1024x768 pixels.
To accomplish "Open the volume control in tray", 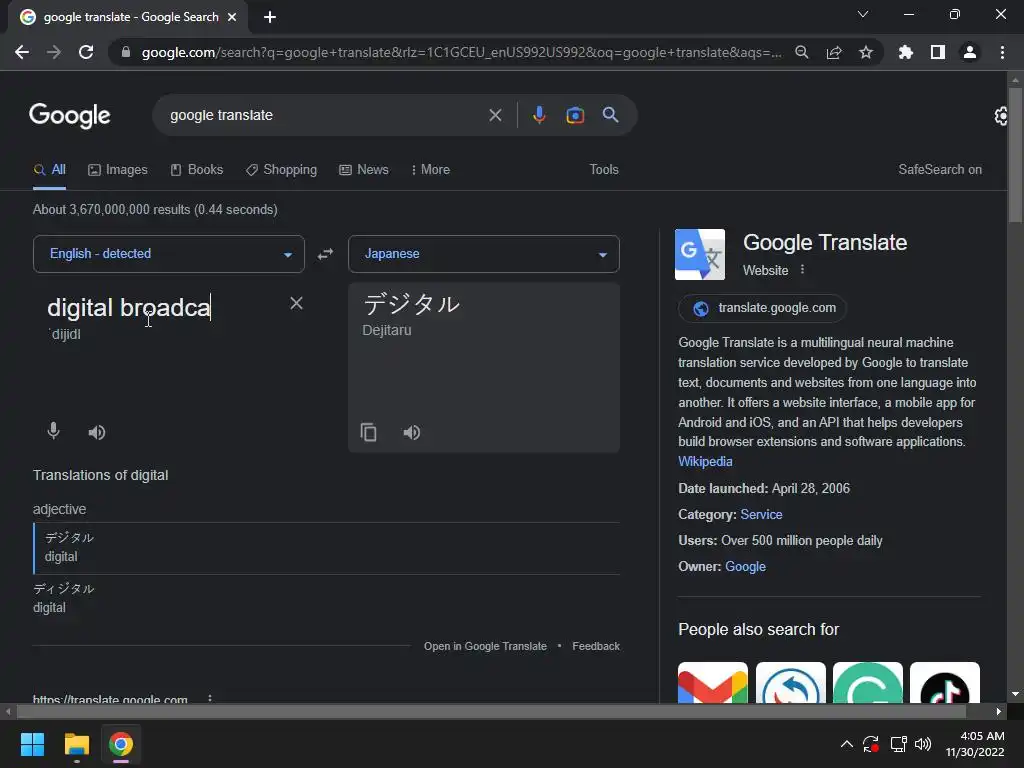I will 923,744.
